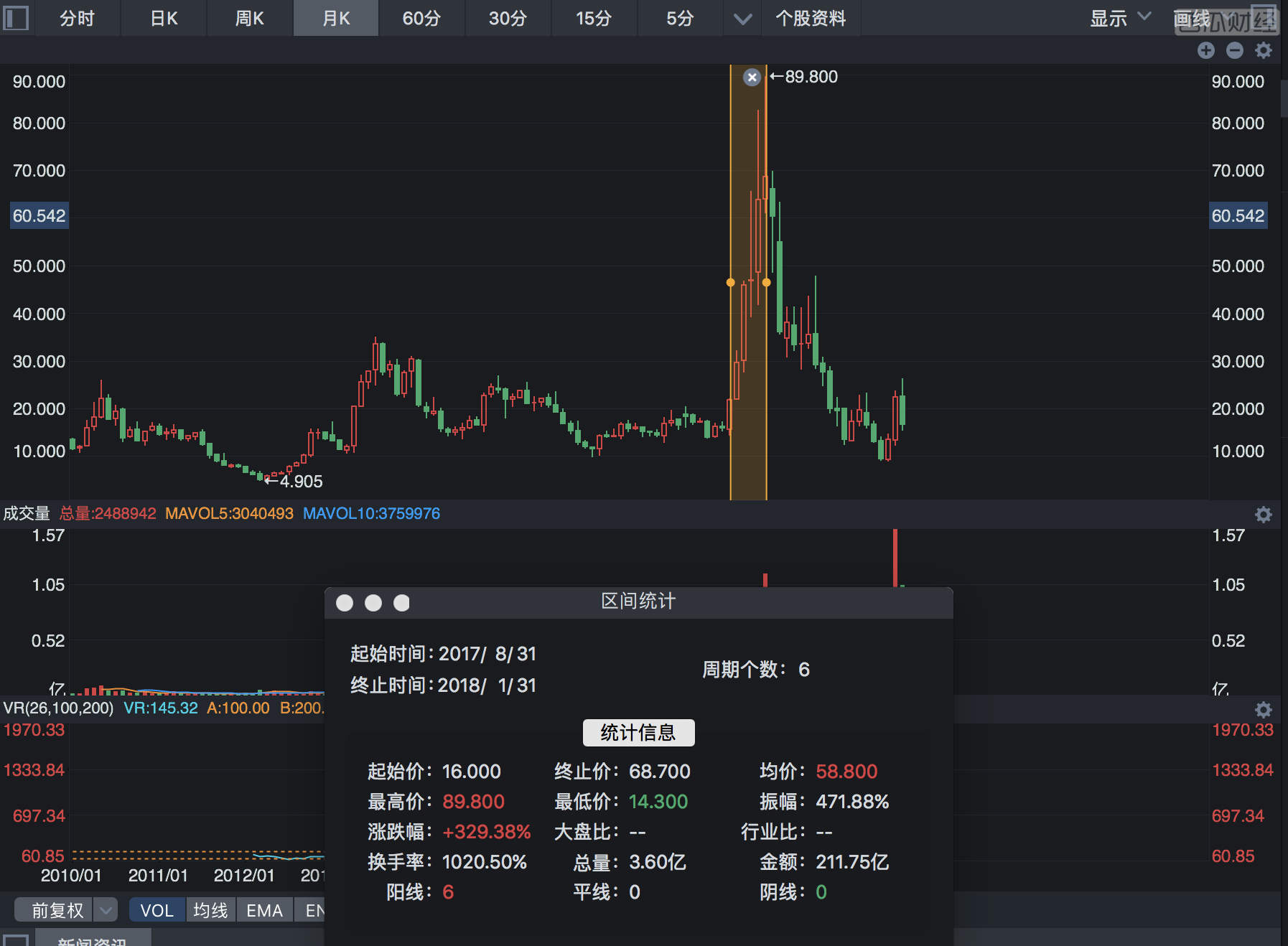Select the 周K period tab
Screen dimensions: 1288x946
click(250, 18)
